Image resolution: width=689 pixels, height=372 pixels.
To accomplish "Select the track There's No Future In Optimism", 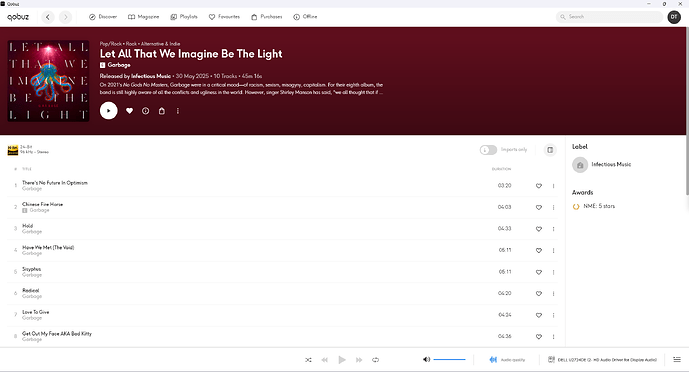I will point(54,183).
